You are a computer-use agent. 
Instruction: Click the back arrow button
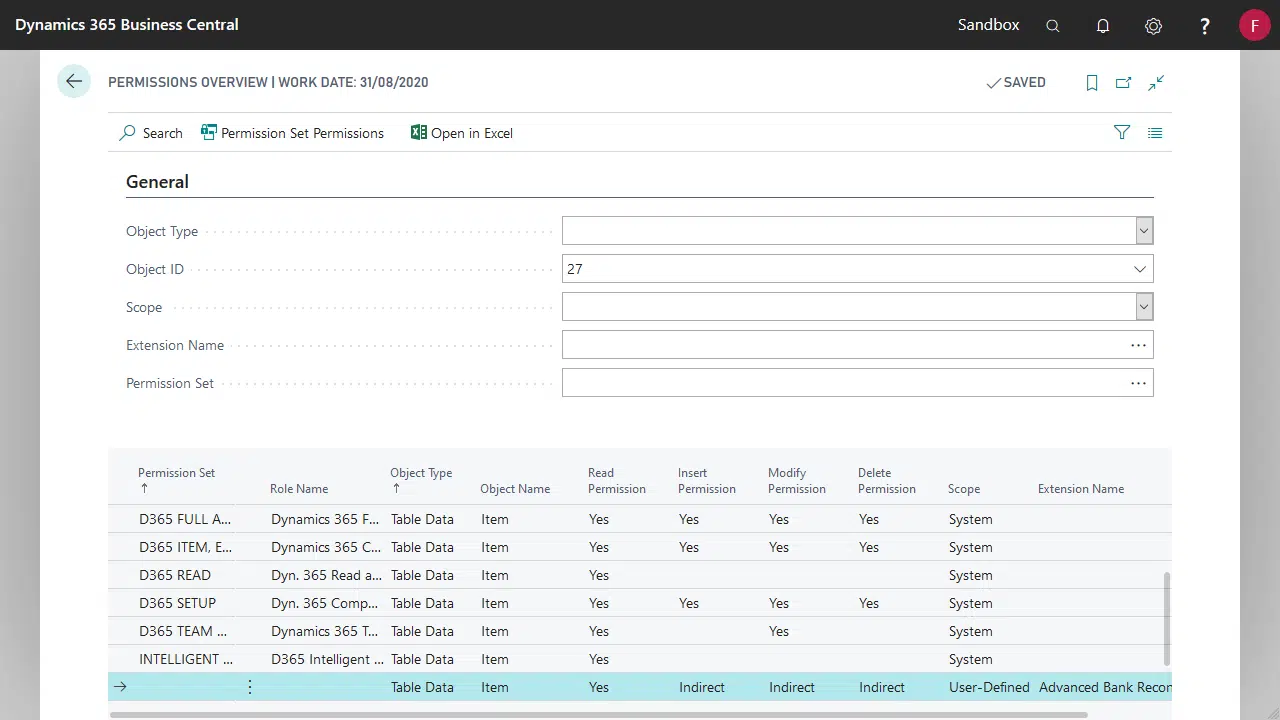coord(74,82)
